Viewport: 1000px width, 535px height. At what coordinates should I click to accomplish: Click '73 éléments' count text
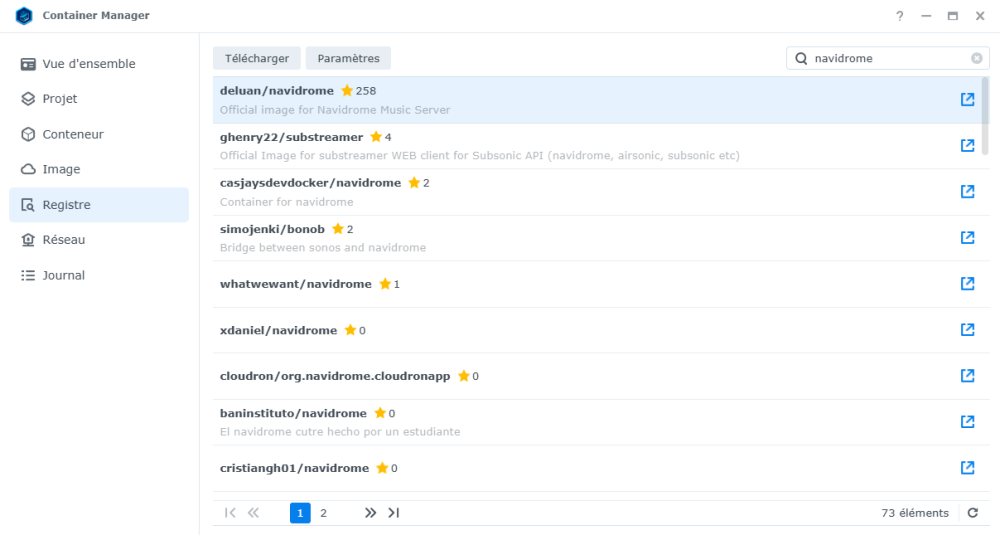[915, 513]
